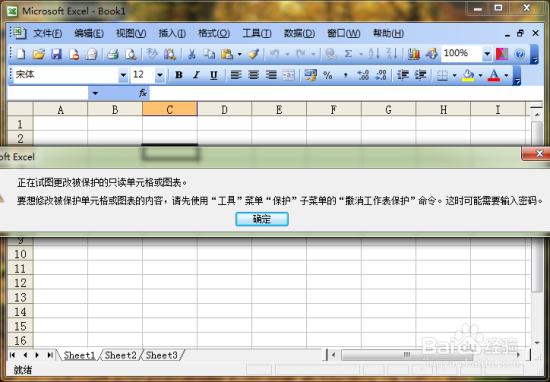This screenshot has height=382, width=550.
Task: Toggle Bold formatting
Action: point(179,75)
